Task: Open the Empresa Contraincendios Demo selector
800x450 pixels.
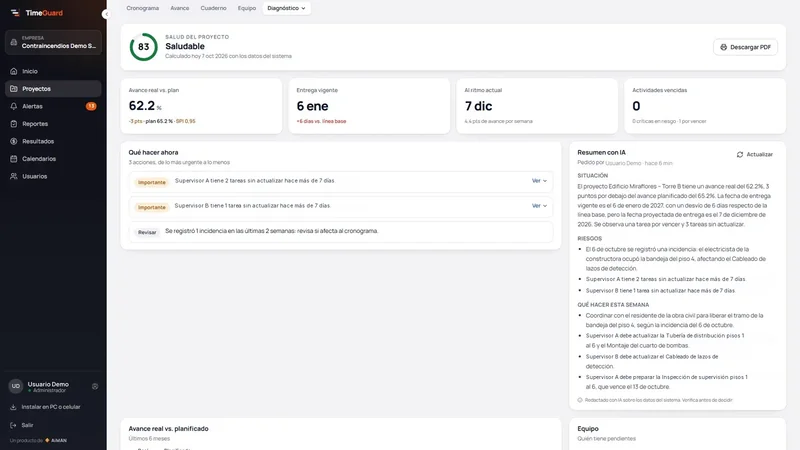Action: coord(53,42)
